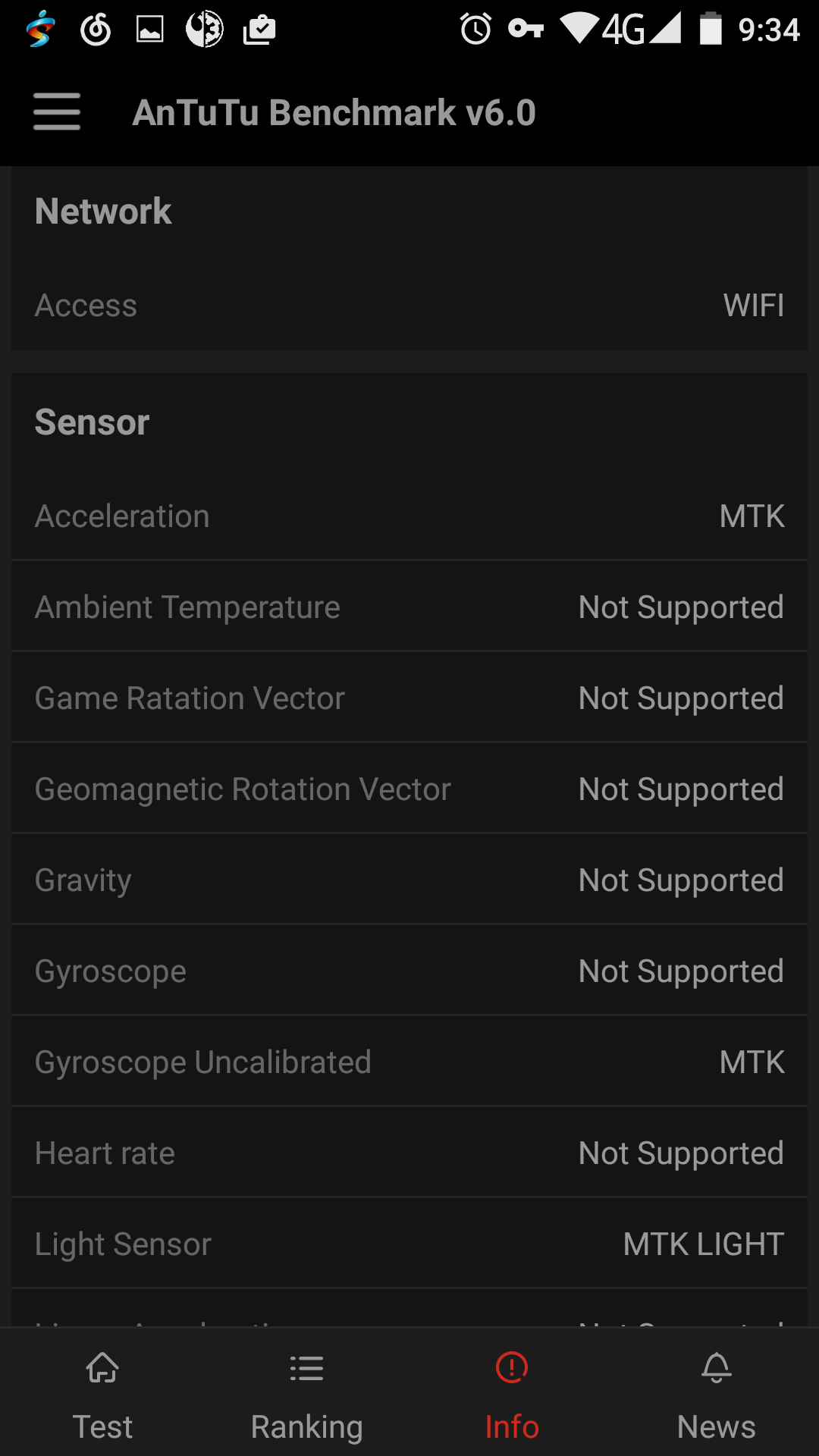Screen dimensions: 819x1456
Task: Tap the Ambient Temperature row
Action: pyautogui.click(x=409, y=607)
